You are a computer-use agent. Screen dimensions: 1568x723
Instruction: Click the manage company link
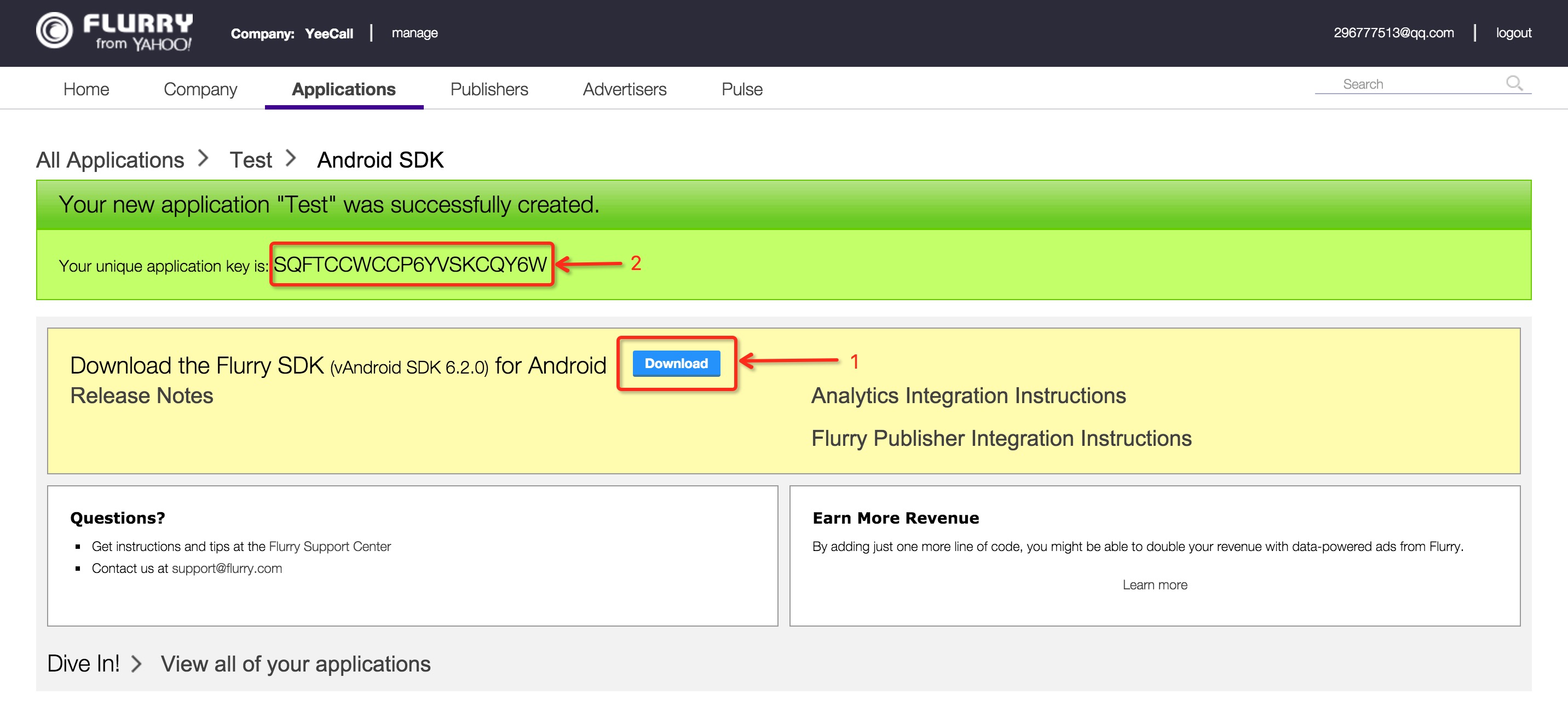click(x=414, y=33)
